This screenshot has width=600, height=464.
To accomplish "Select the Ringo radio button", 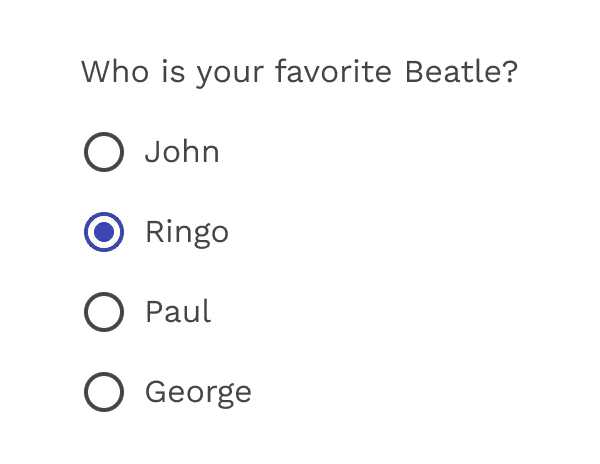I will [104, 233].
